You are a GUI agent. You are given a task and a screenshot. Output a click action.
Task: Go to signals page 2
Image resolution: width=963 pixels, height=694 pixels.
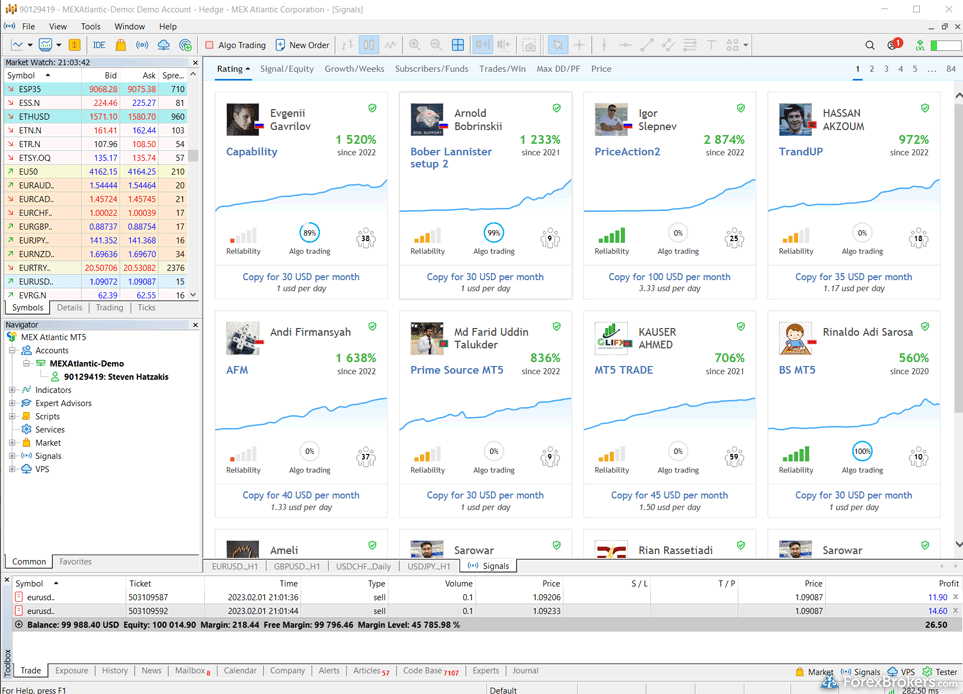click(x=871, y=69)
